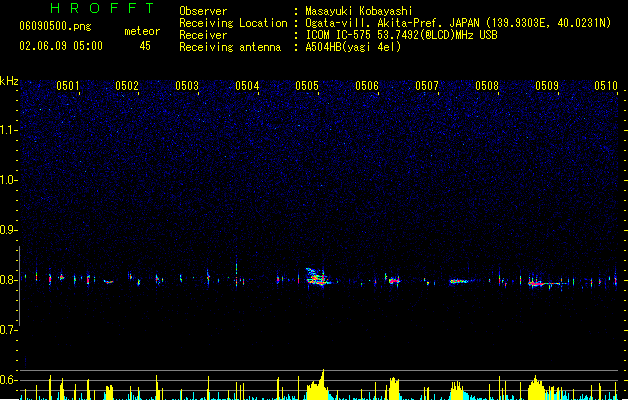Click time marker 0509
The height and width of the screenshot is (400, 629).
pos(547,86)
